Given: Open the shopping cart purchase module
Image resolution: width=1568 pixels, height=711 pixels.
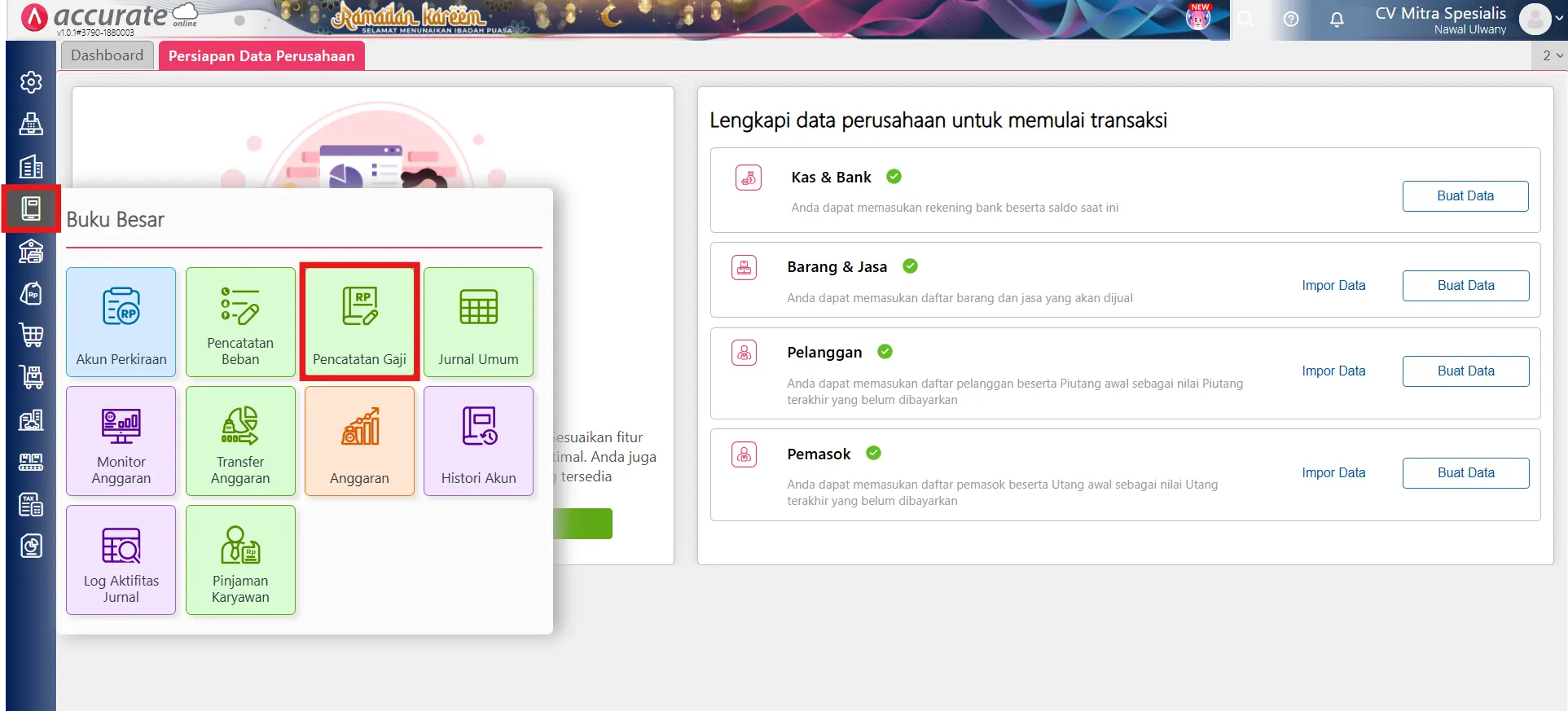Looking at the screenshot, I should 31,335.
